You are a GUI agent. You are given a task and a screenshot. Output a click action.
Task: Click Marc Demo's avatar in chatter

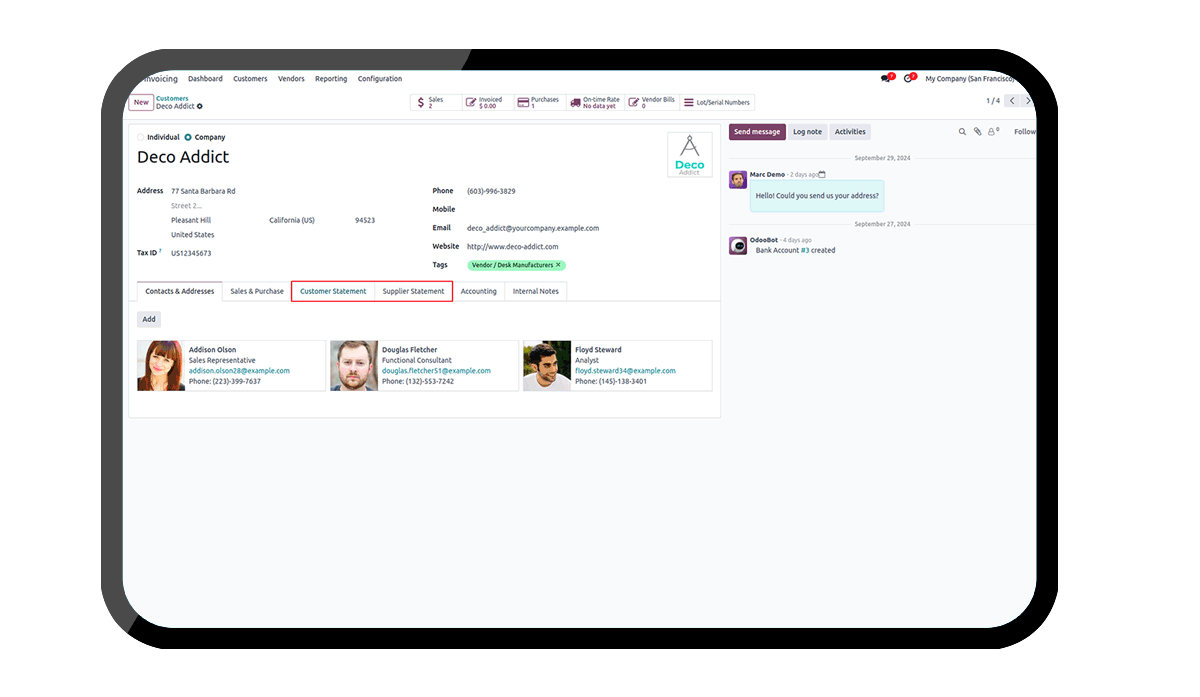pos(738,179)
